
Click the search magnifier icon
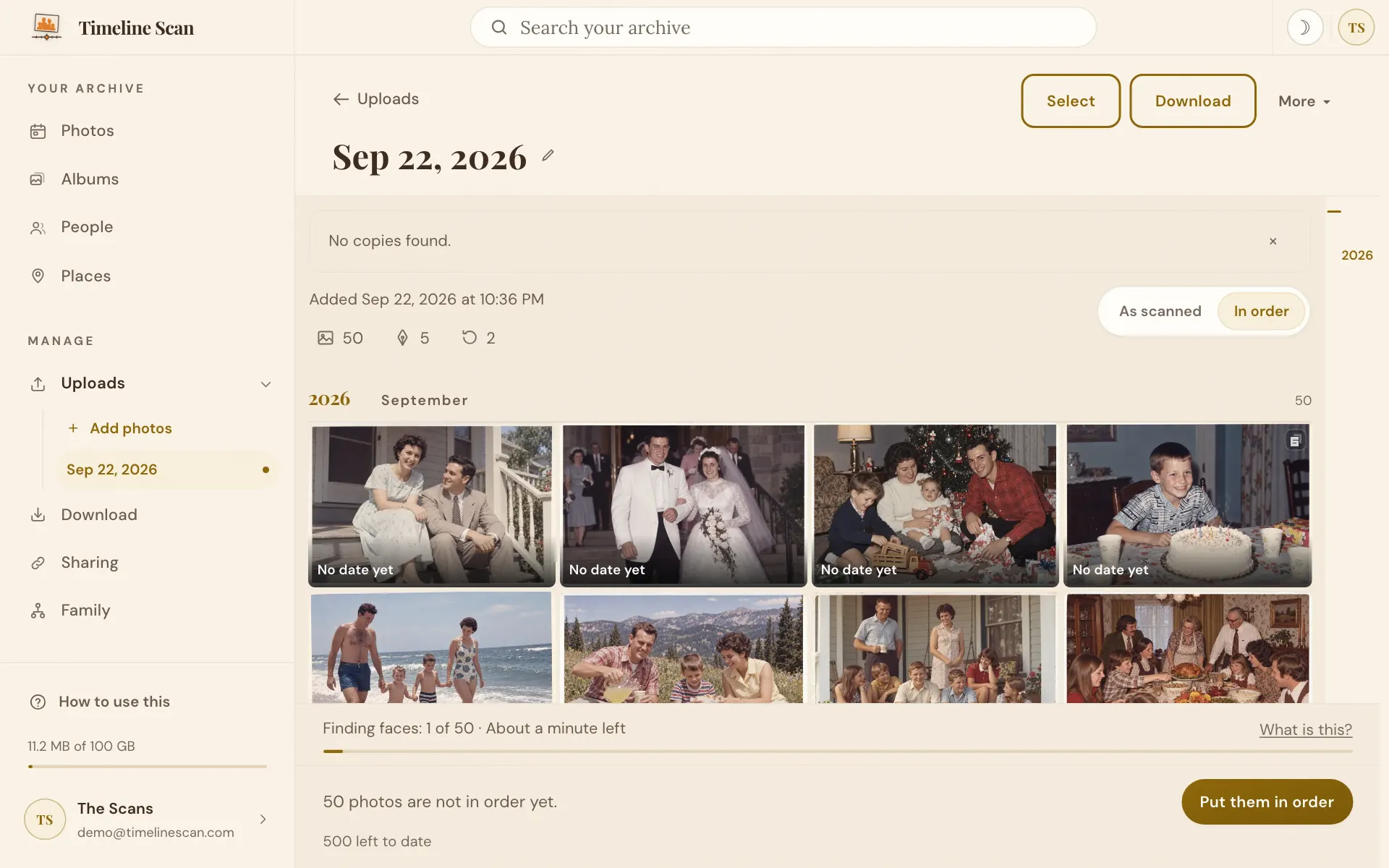click(498, 27)
